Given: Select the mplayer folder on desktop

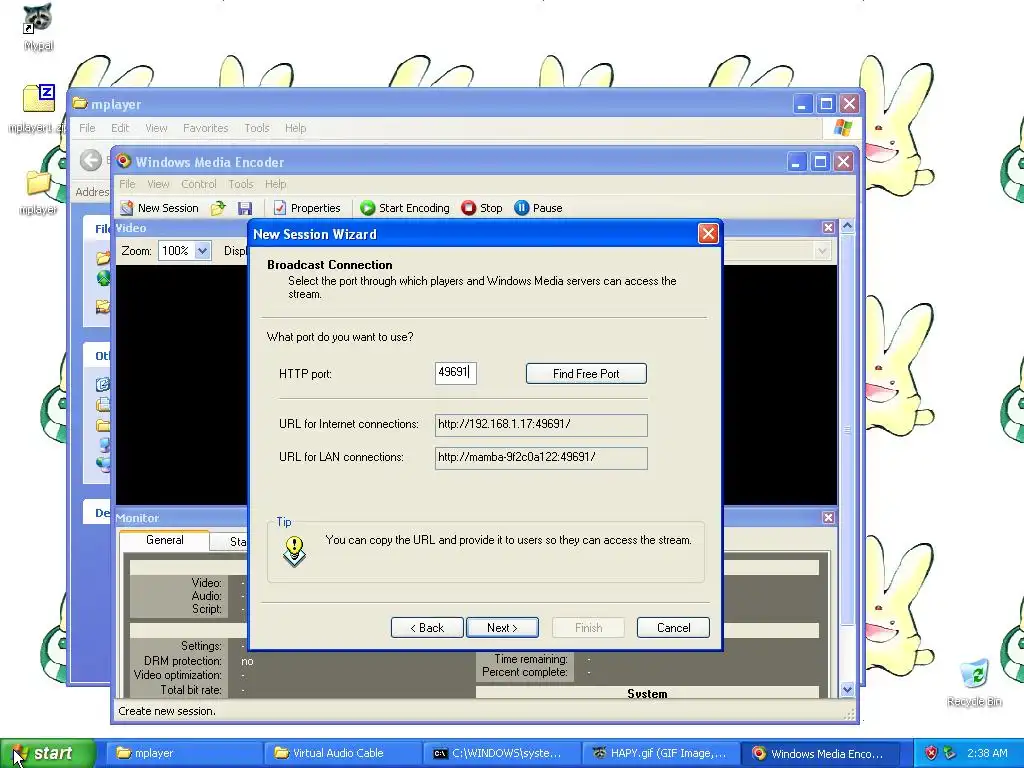Looking at the screenshot, I should pyautogui.click(x=38, y=192).
